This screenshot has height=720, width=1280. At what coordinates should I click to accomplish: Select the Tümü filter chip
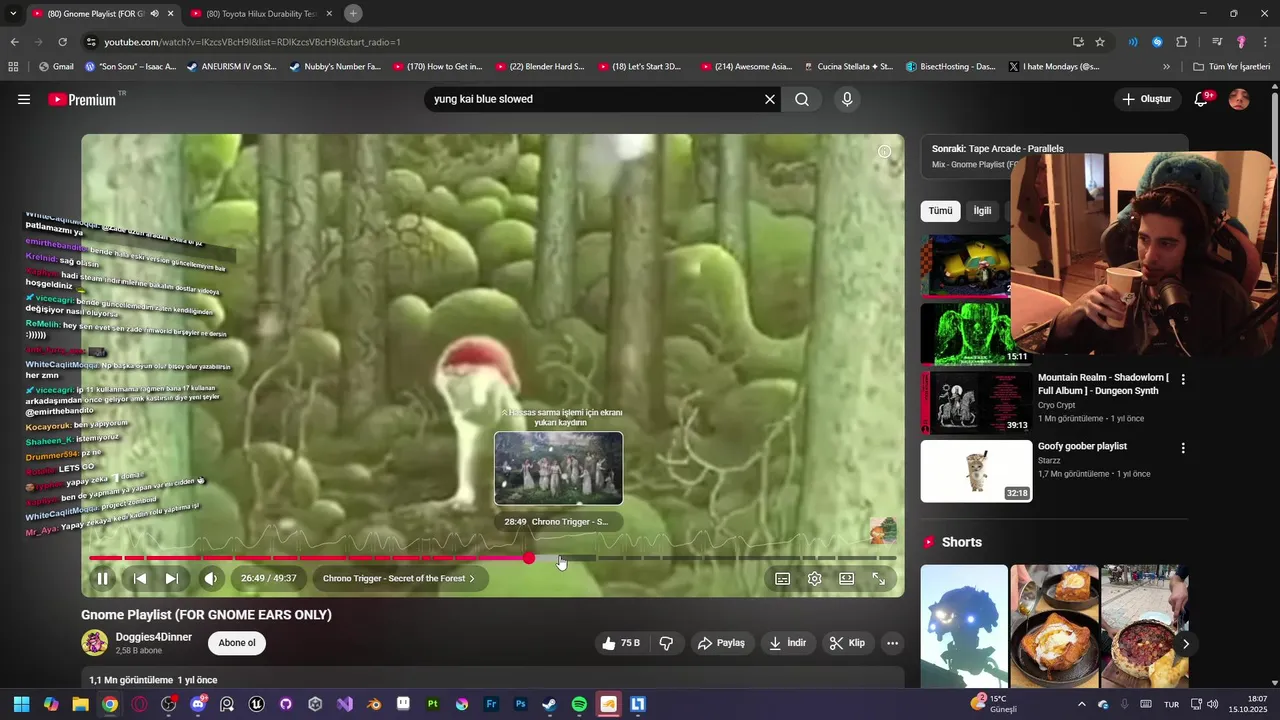click(941, 211)
